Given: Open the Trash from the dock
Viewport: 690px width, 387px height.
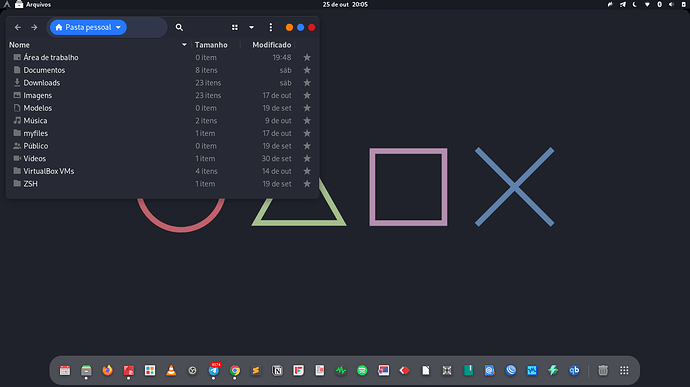Looking at the screenshot, I should [x=603, y=371].
